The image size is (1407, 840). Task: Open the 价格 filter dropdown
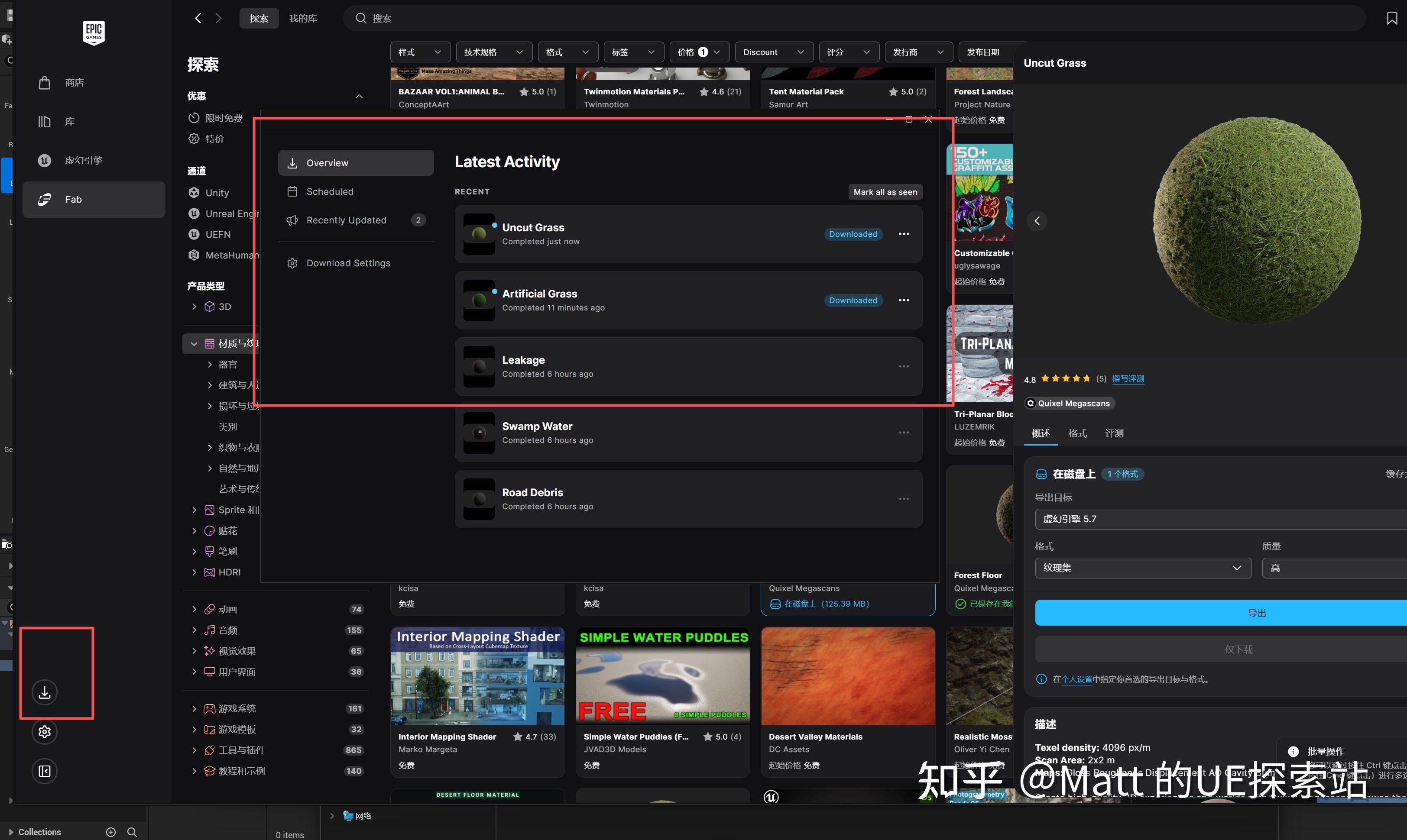pos(699,52)
